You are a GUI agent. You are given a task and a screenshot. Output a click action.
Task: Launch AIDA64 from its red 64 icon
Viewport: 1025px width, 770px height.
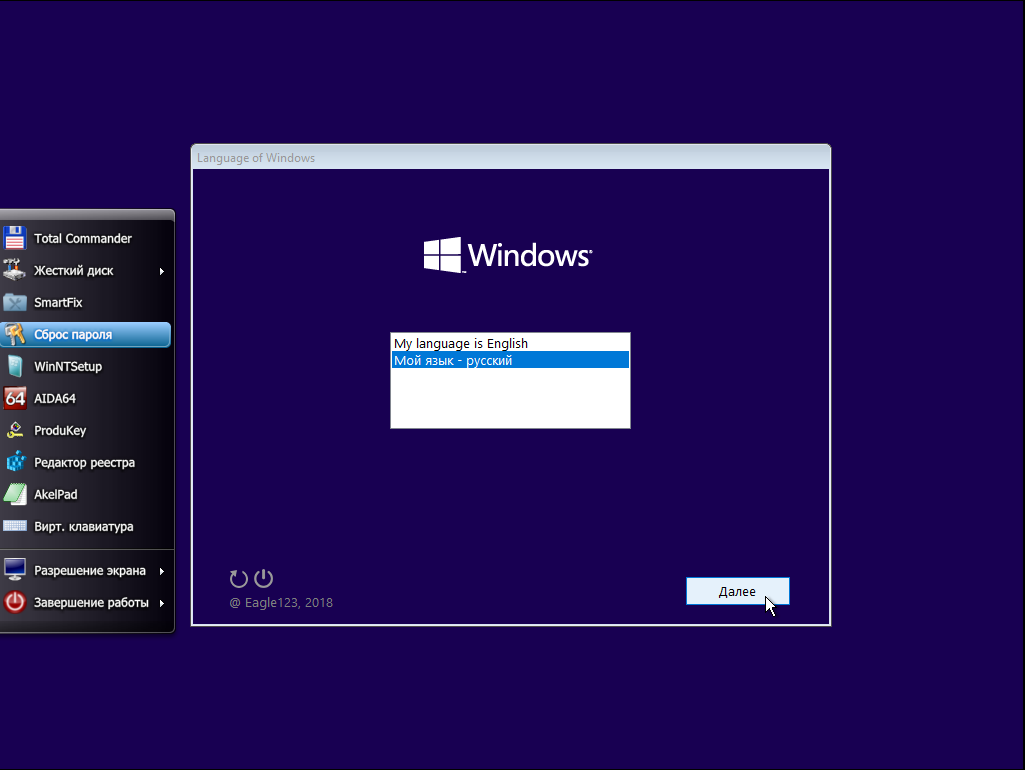14,399
